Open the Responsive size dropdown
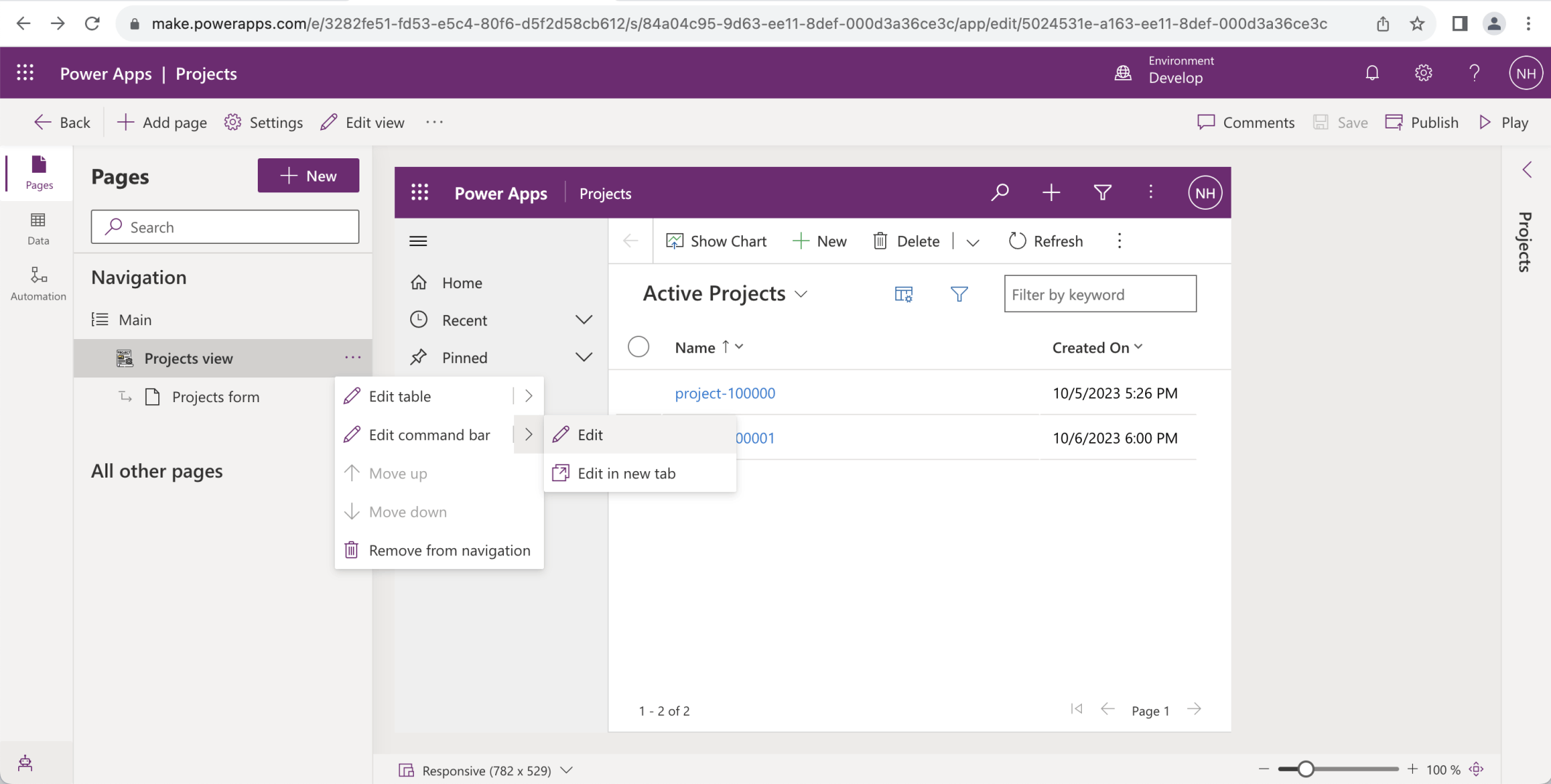Image resolution: width=1551 pixels, height=784 pixels. tap(567, 770)
